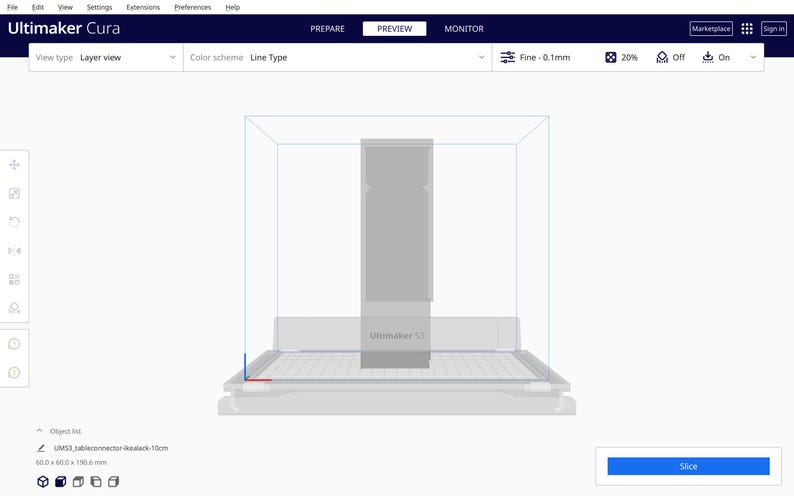Open the View menu
Viewport: 794px width, 496px height.
point(65,7)
